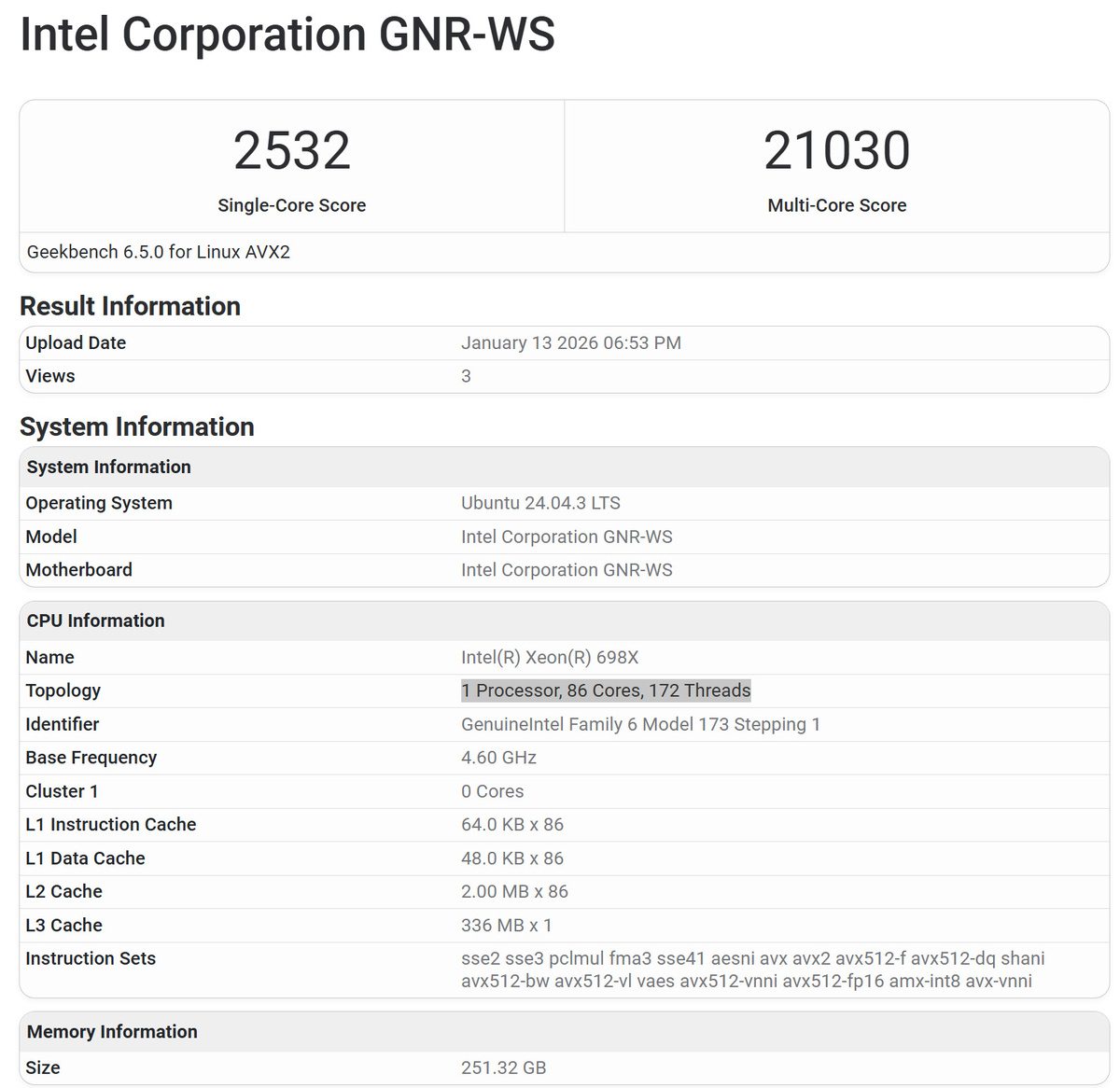Click the Result Information section header
This screenshot has width=1120, height=1088.
pyautogui.click(x=130, y=306)
